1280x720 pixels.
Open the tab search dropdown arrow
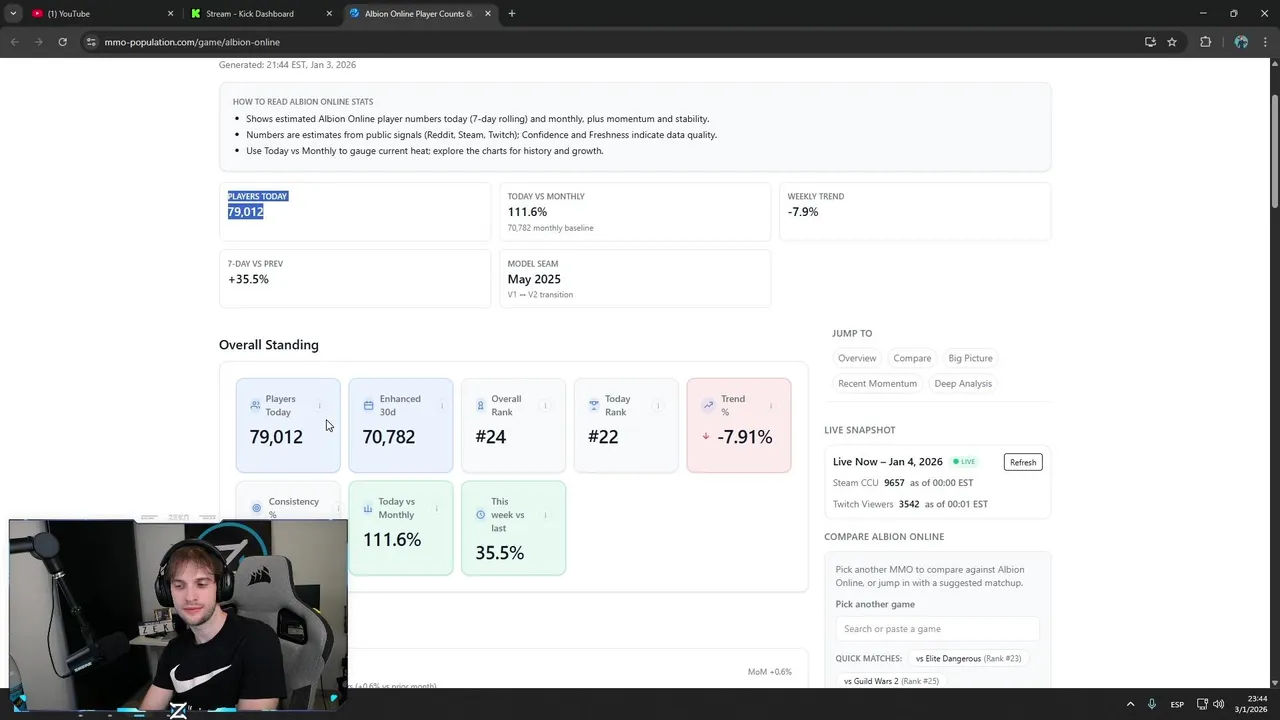13,14
